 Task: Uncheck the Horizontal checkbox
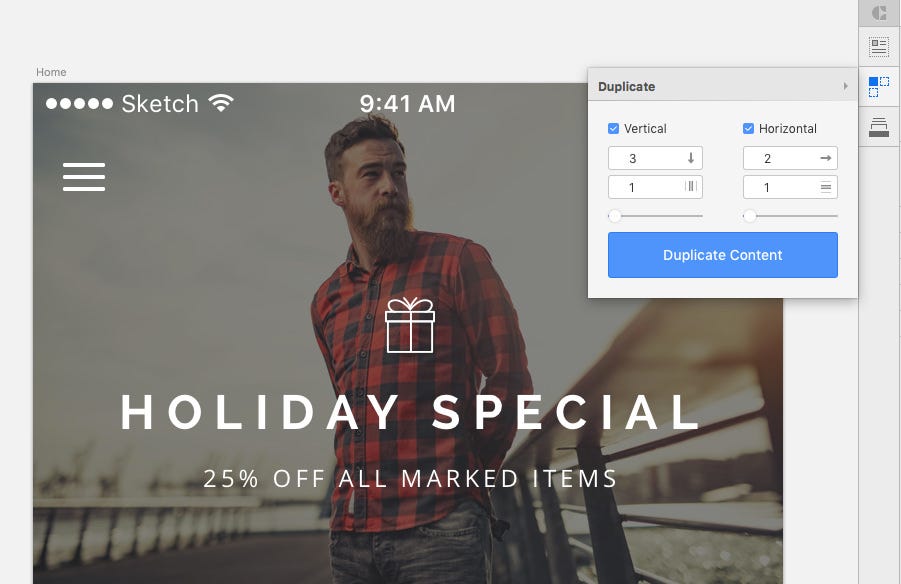coord(748,128)
